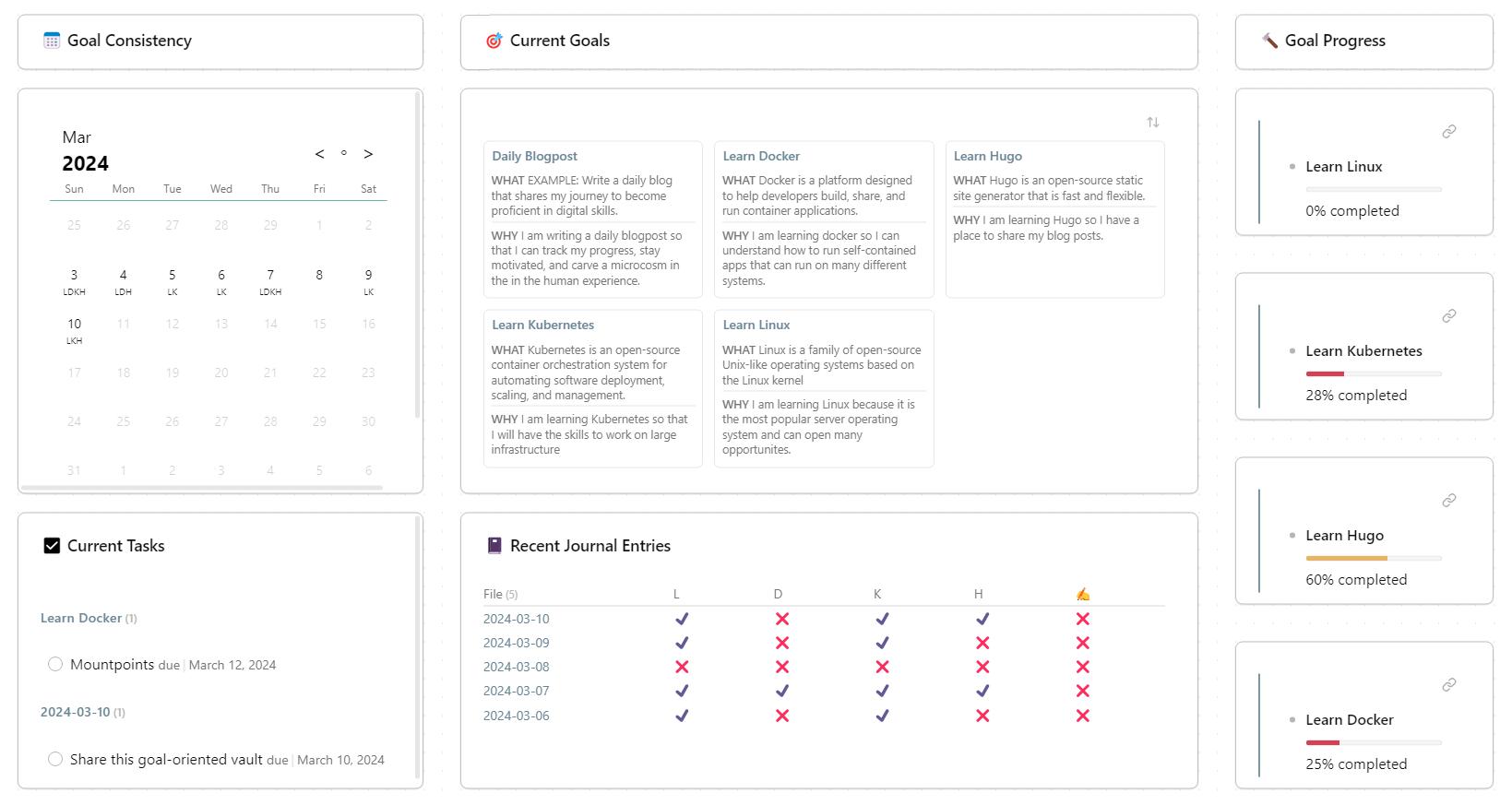The width and height of the screenshot is (1512, 805).
Task: Click the sort arrows icon above goal cards
Action: pos(1153,123)
